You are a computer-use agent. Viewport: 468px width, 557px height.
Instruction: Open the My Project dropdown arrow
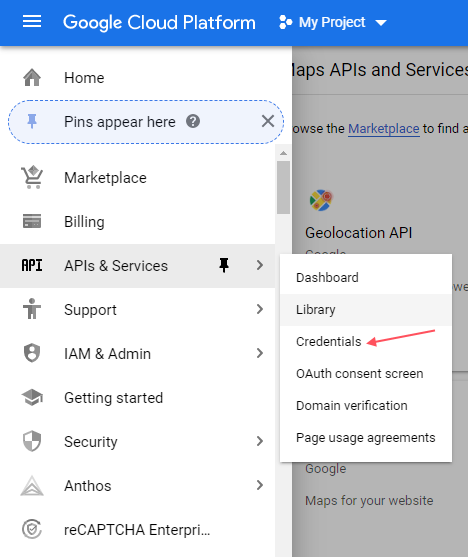(x=381, y=23)
